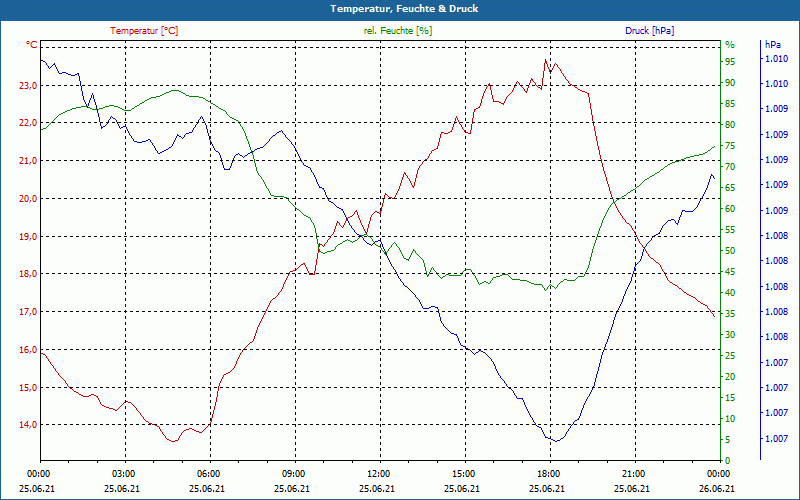Click the '20,0' temperature axis tick
Image resolution: width=800 pixels, height=500 pixels.
28,198
